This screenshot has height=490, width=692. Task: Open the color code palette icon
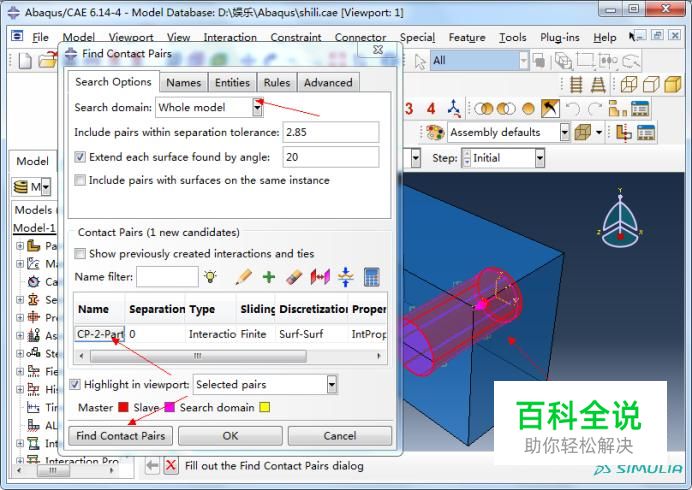tap(435, 132)
